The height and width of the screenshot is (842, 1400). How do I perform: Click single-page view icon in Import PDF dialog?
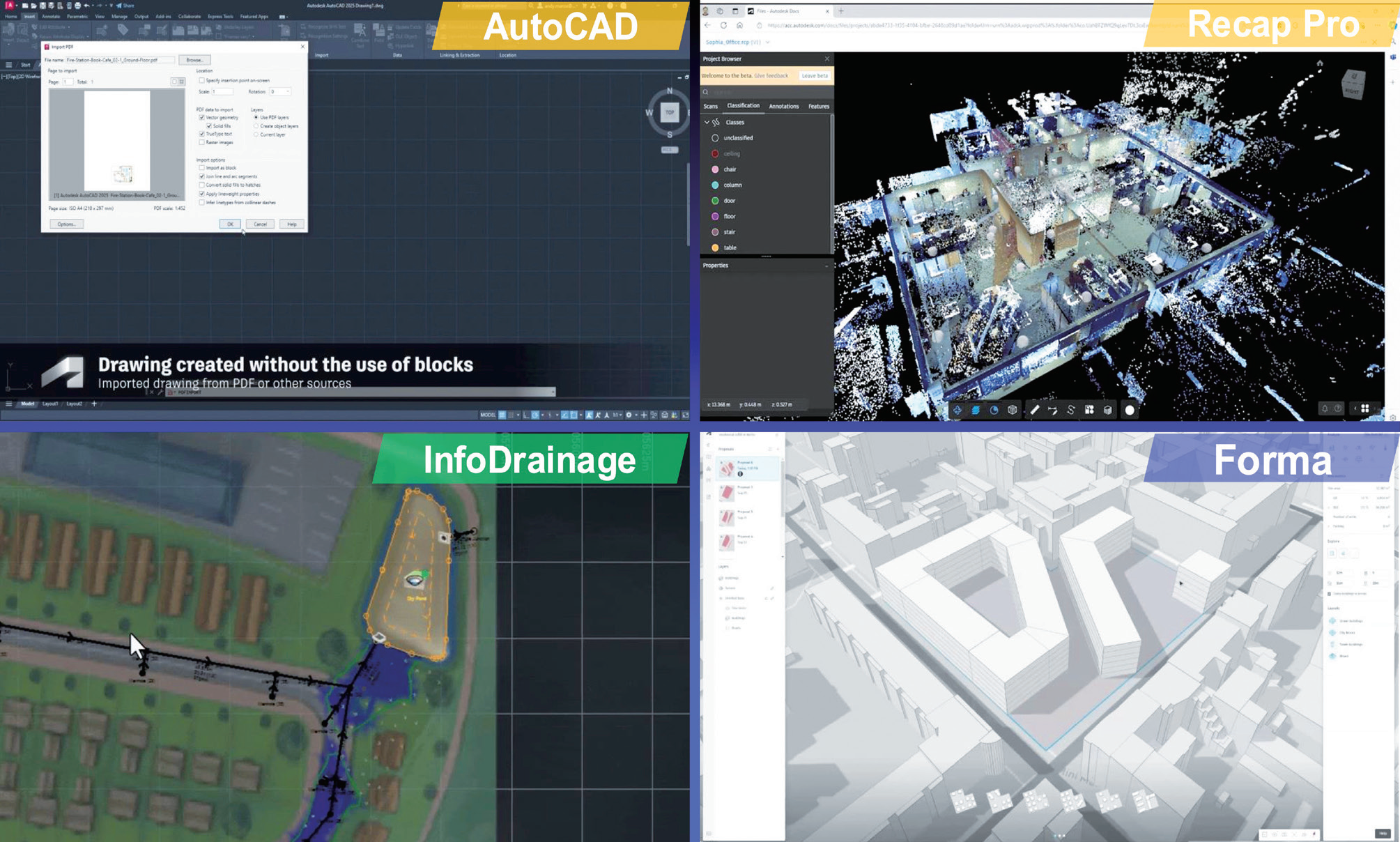(x=174, y=82)
